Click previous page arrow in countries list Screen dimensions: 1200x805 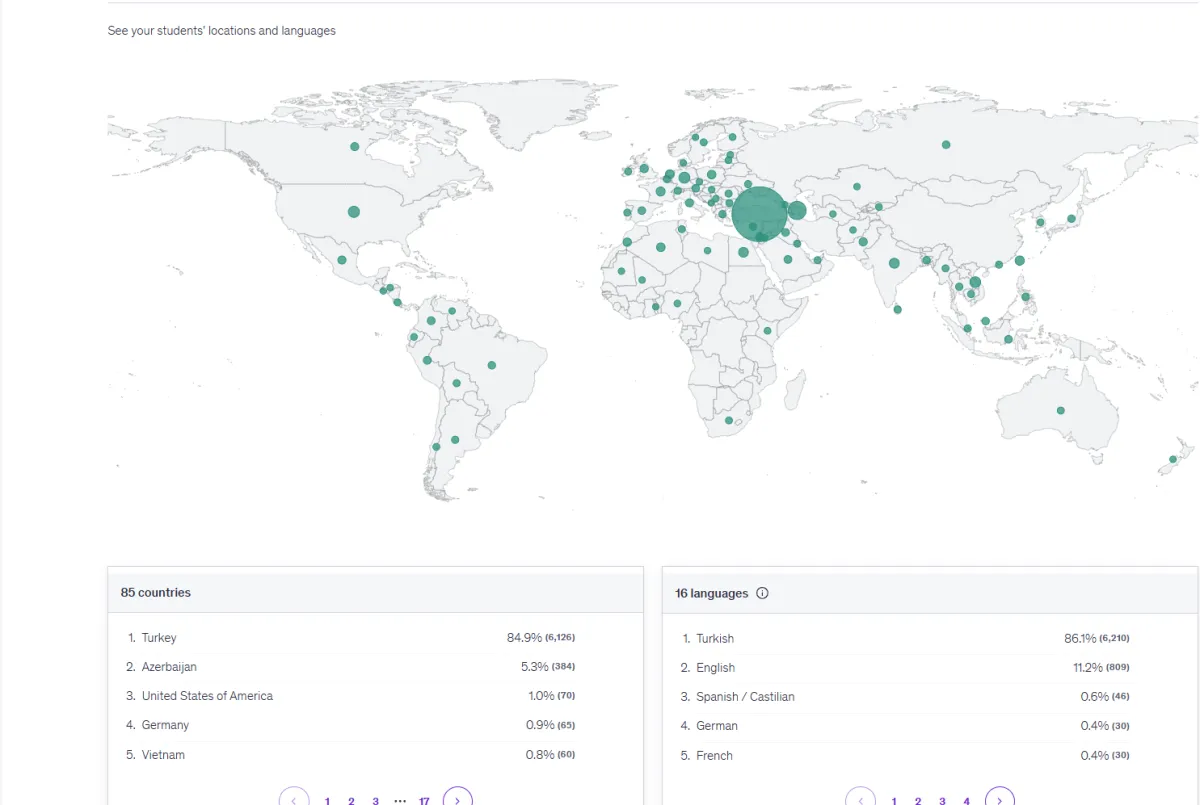point(294,800)
